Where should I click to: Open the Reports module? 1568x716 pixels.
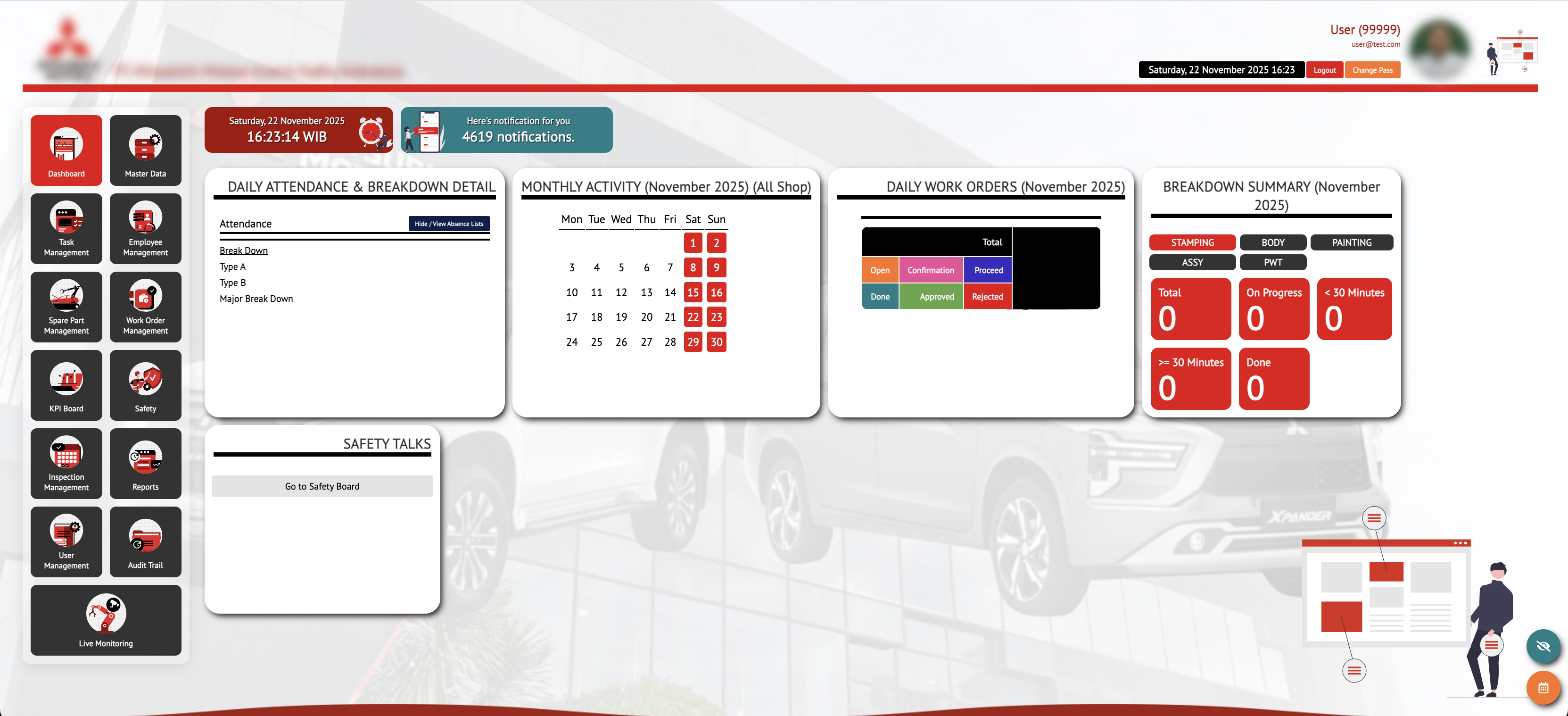pyautogui.click(x=145, y=463)
